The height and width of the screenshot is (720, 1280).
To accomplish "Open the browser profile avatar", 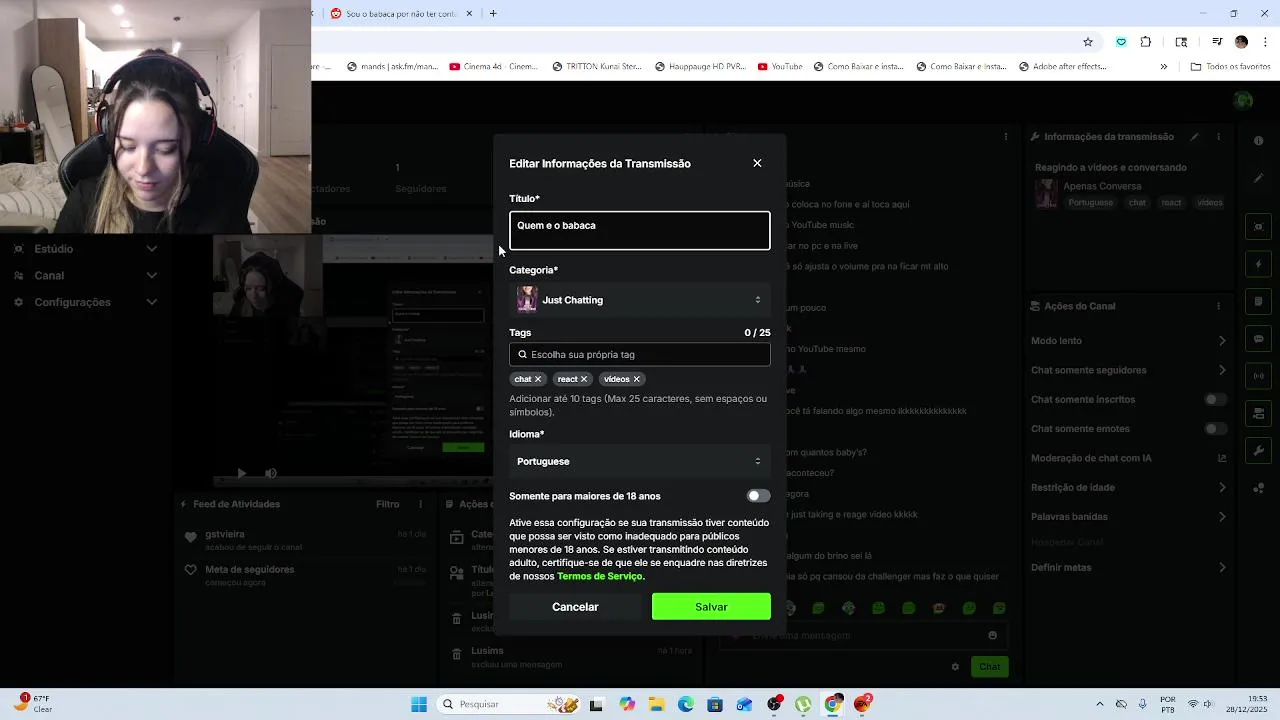I will click(1241, 42).
